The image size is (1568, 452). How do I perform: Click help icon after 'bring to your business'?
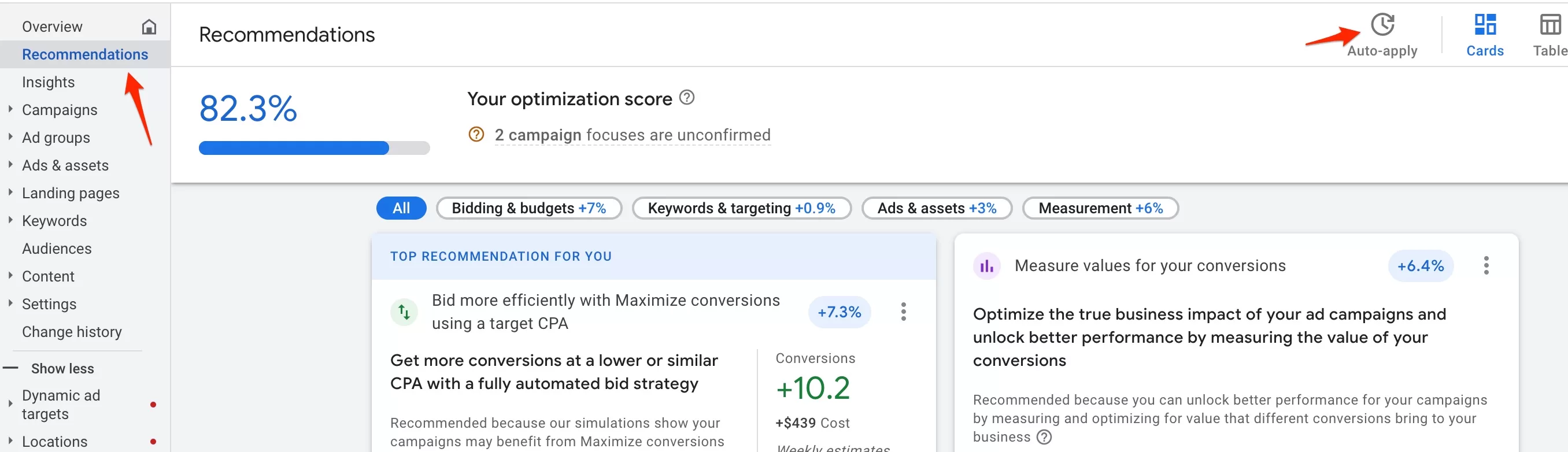tap(1044, 437)
